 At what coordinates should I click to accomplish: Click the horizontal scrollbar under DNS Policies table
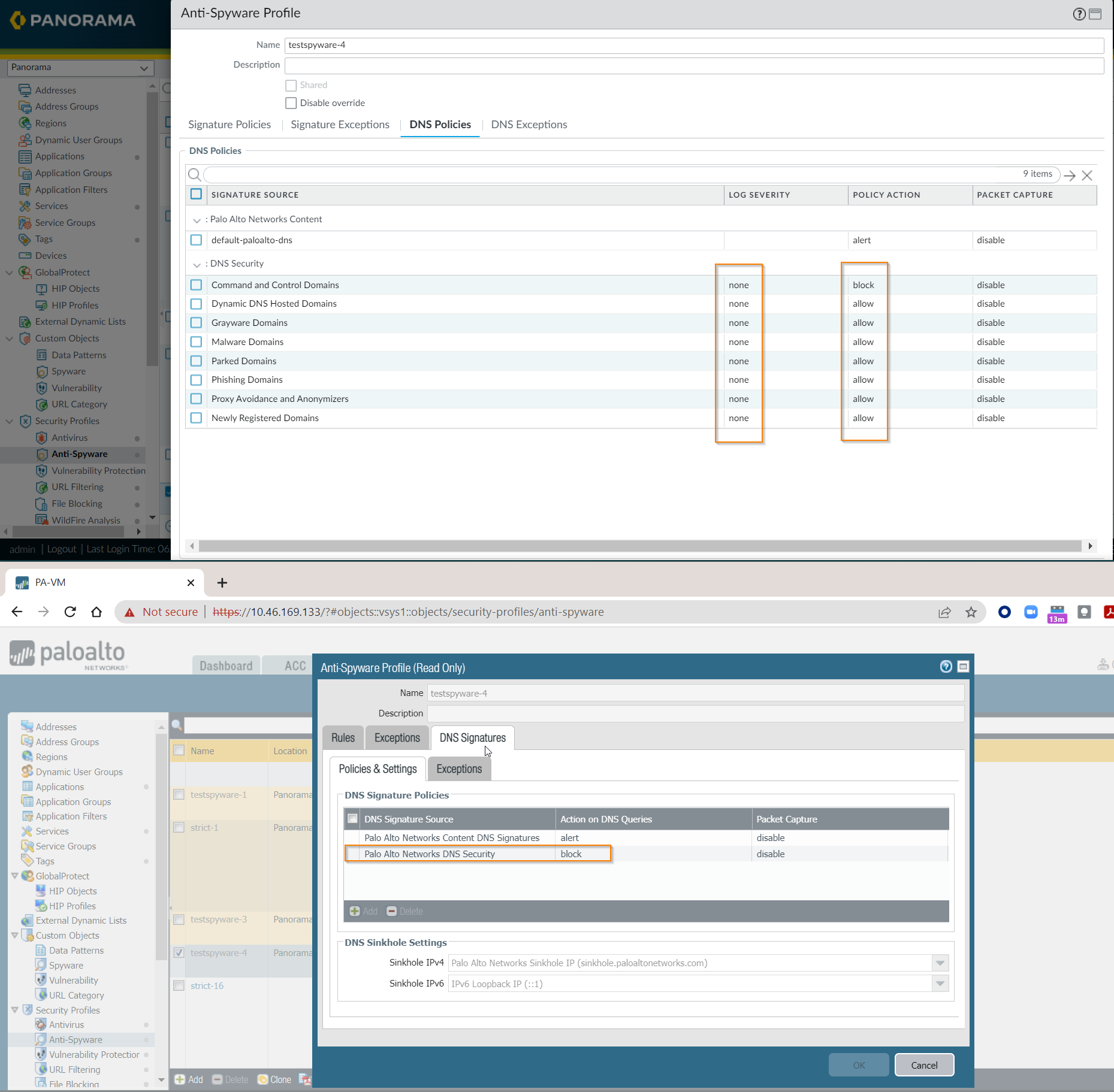coord(639,546)
